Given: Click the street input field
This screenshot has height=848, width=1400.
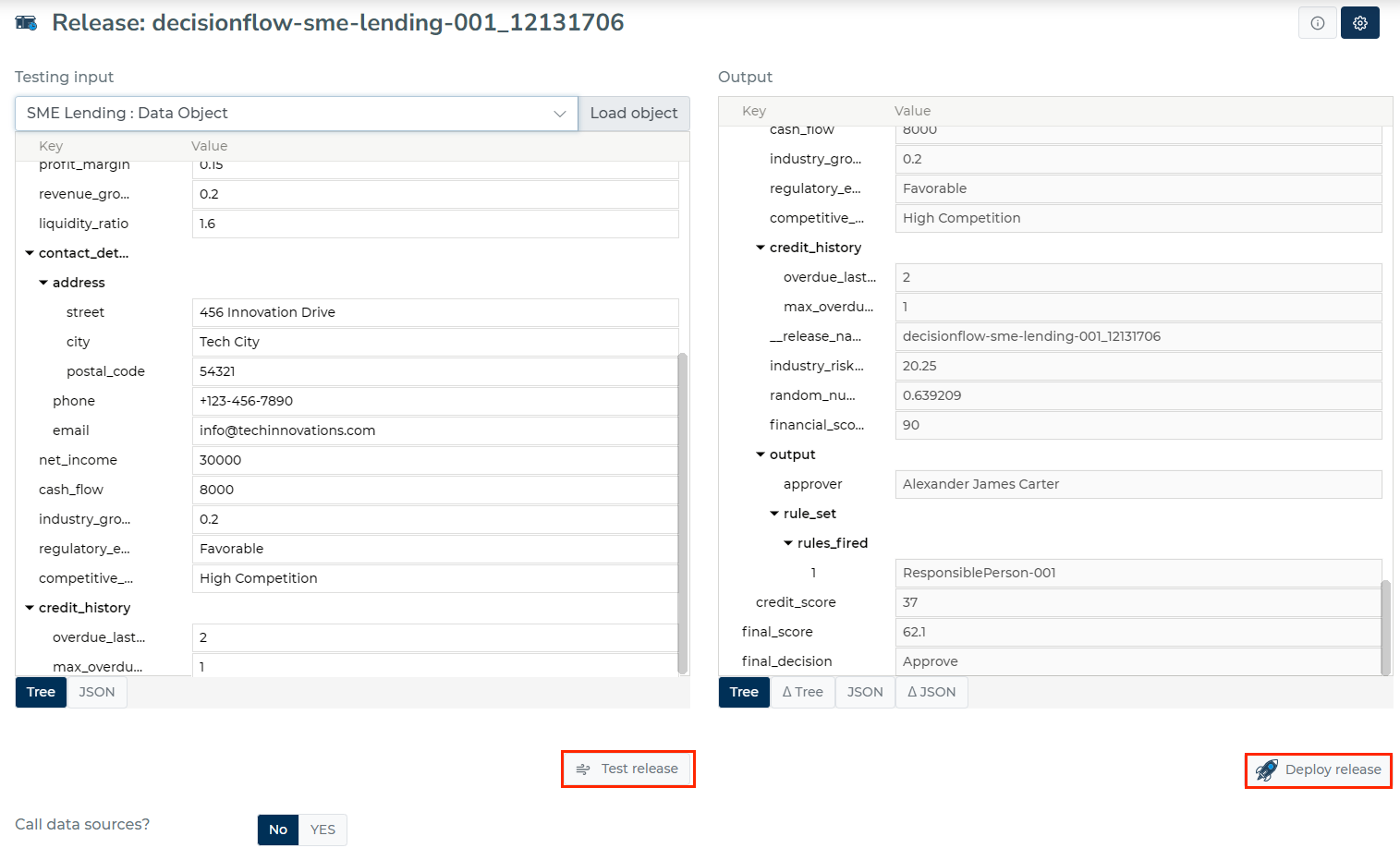Looking at the screenshot, I should pyautogui.click(x=435, y=312).
